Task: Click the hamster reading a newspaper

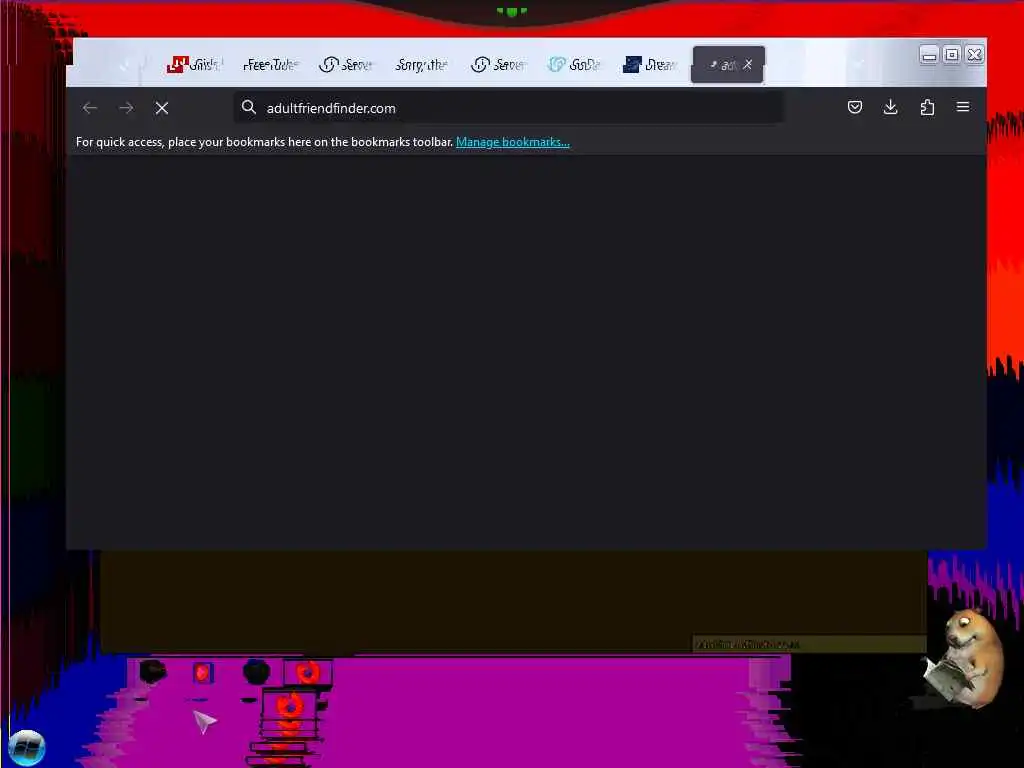Action: [963, 658]
